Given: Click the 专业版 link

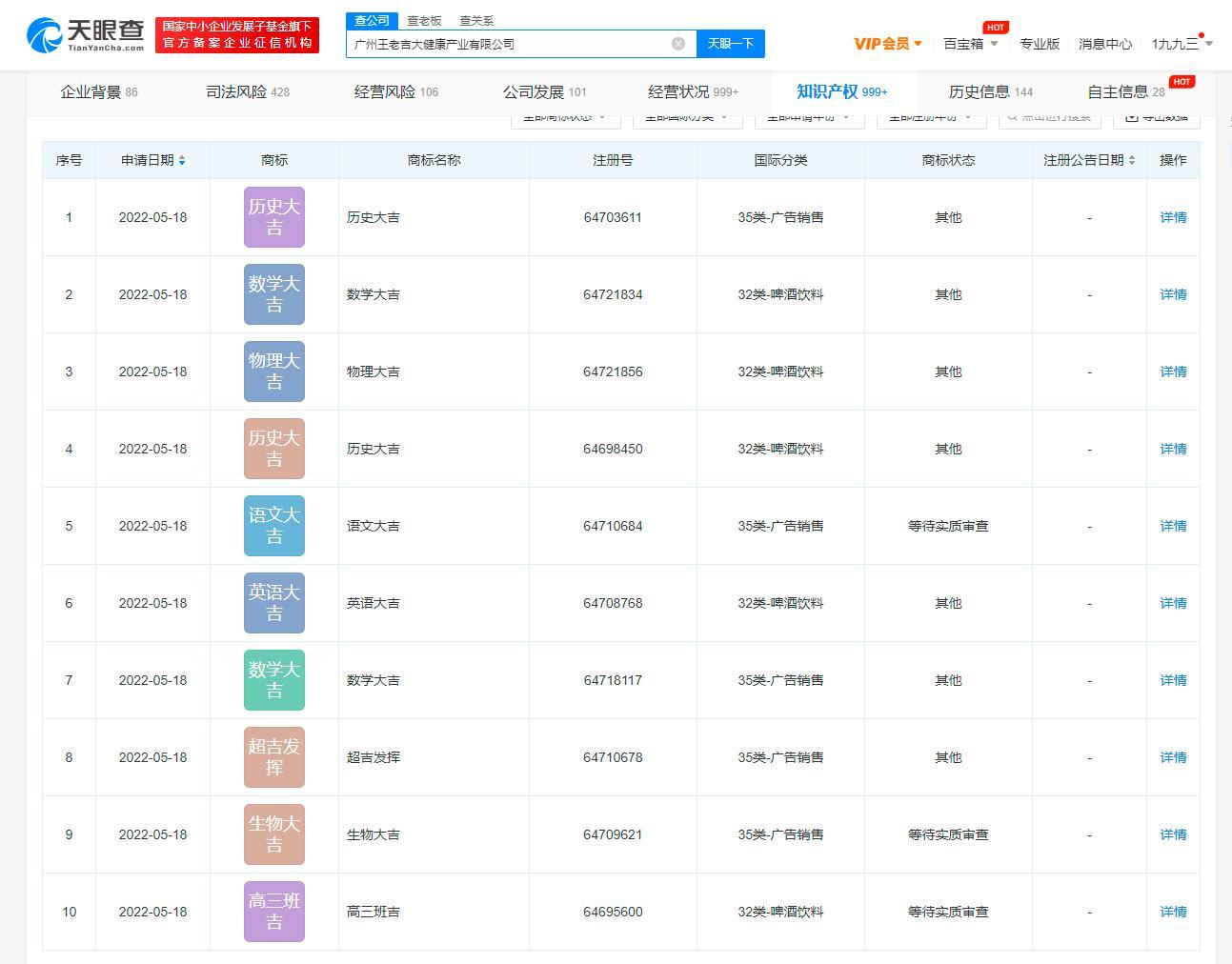Looking at the screenshot, I should coord(1040,44).
